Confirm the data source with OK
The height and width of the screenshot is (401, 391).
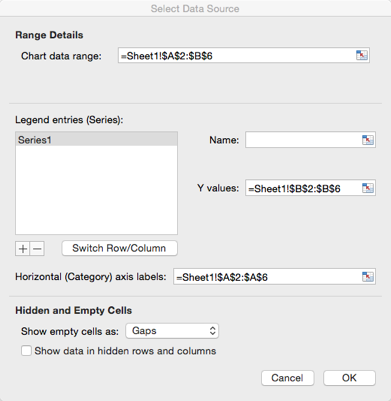tap(349, 378)
